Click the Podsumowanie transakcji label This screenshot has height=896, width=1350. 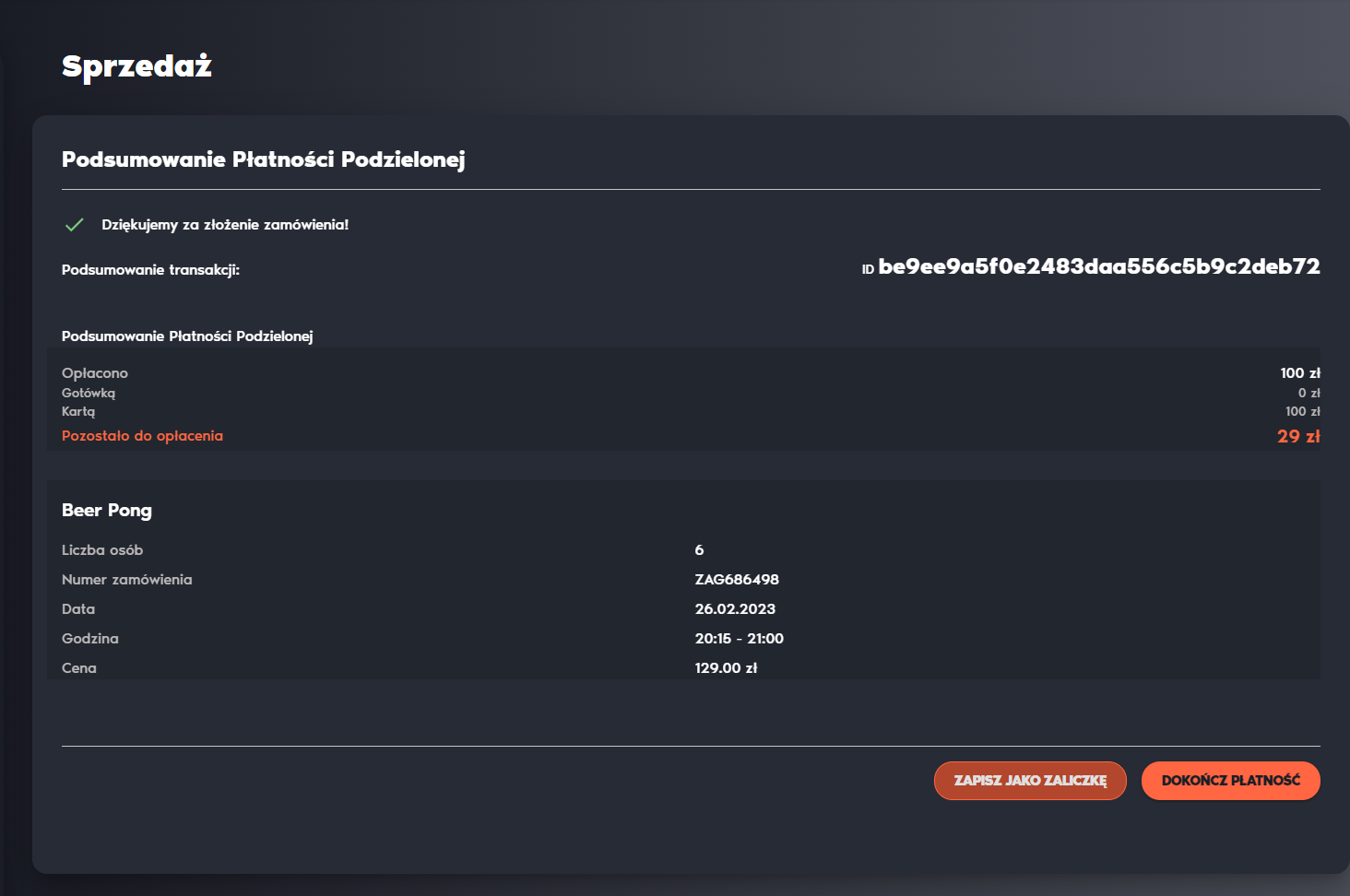point(150,270)
